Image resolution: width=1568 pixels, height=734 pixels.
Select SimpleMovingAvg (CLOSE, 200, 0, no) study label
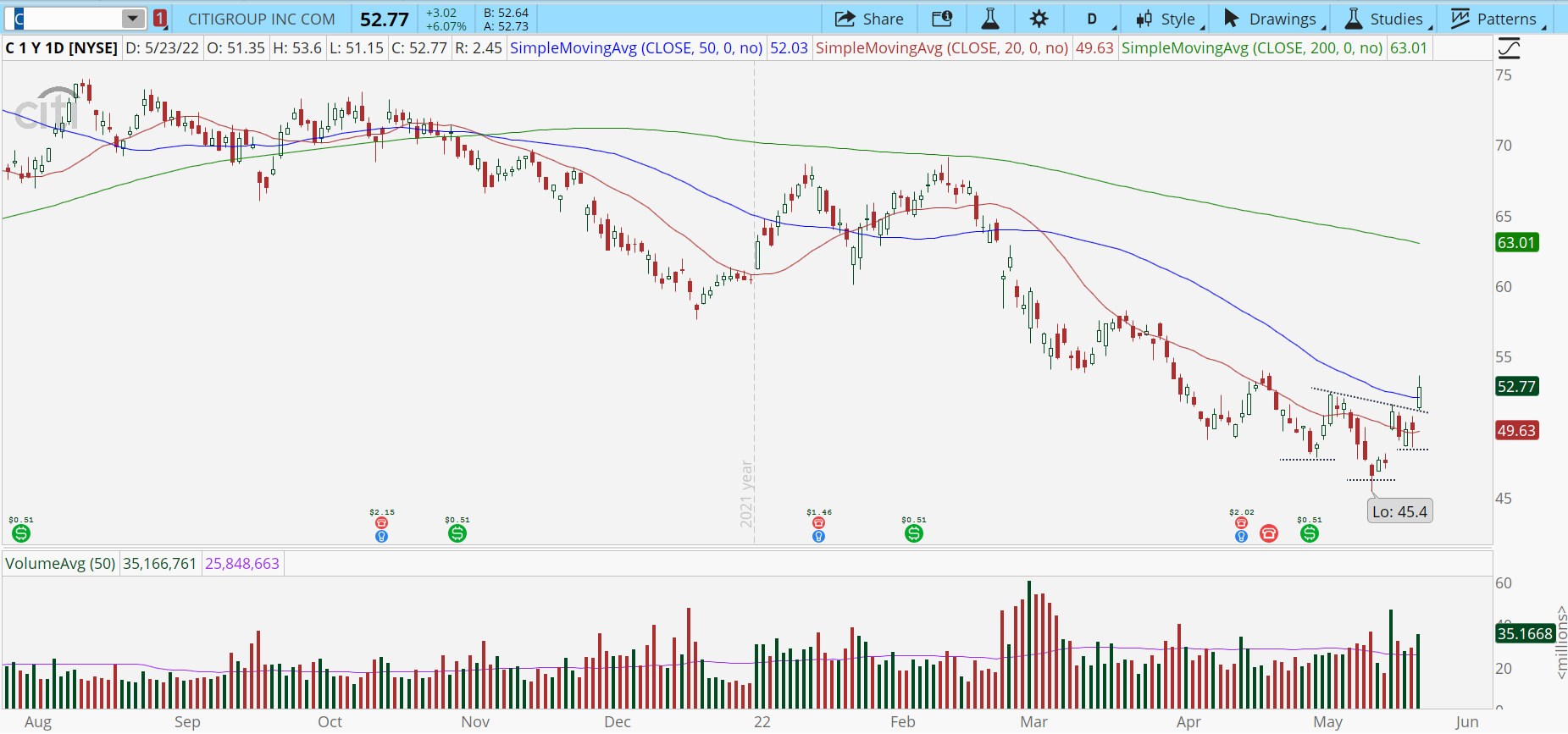pos(1252,48)
